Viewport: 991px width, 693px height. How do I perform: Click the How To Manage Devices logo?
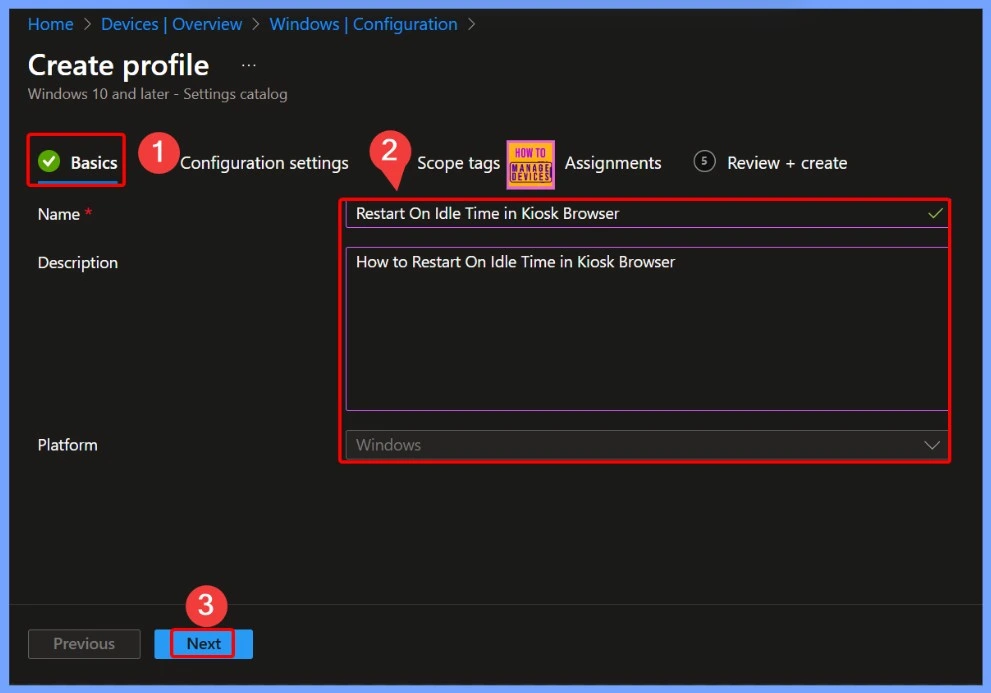point(530,163)
